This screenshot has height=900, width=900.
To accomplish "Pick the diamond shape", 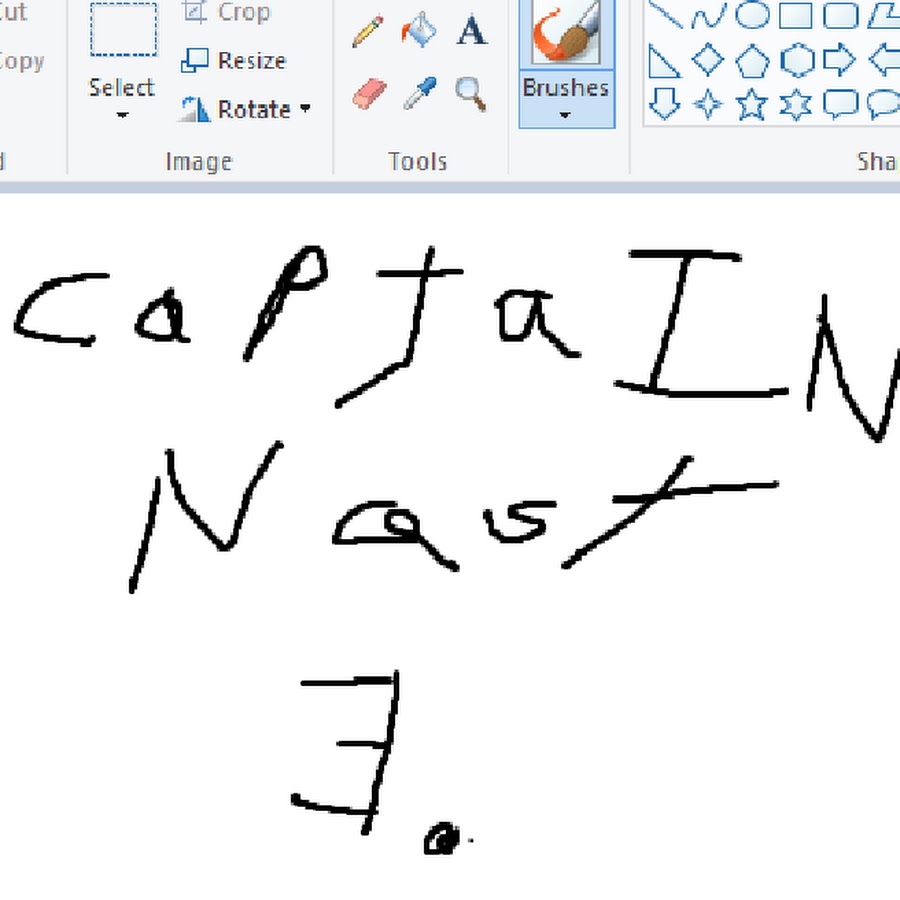I will (x=708, y=60).
